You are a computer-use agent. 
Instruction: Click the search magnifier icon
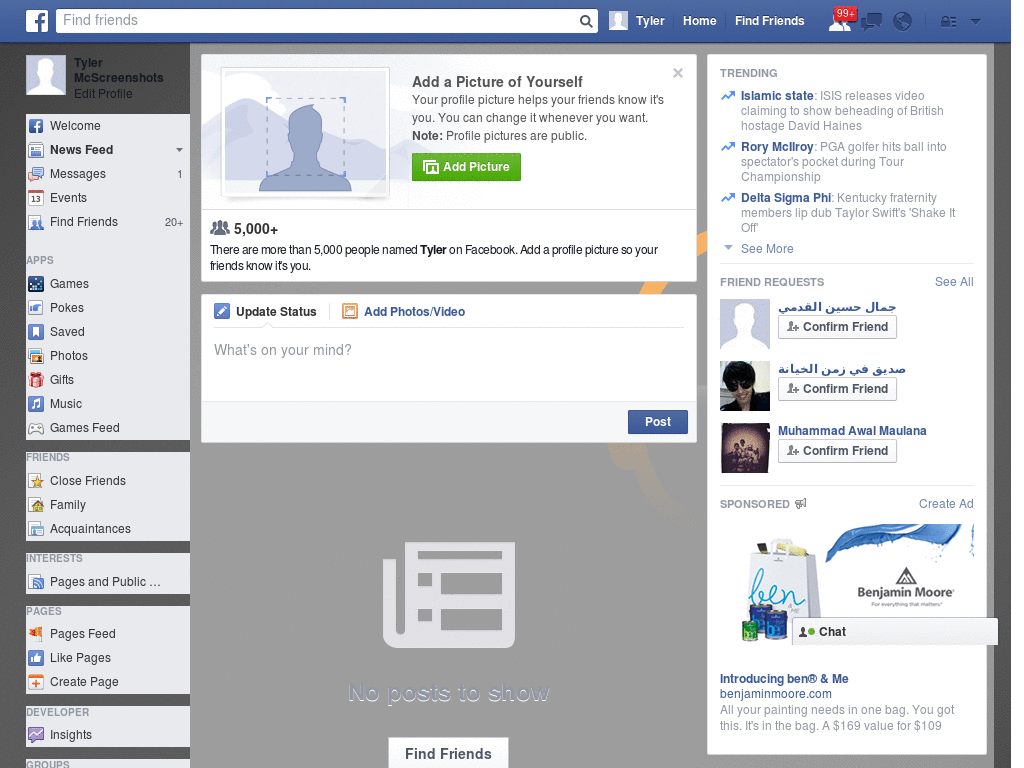[586, 21]
